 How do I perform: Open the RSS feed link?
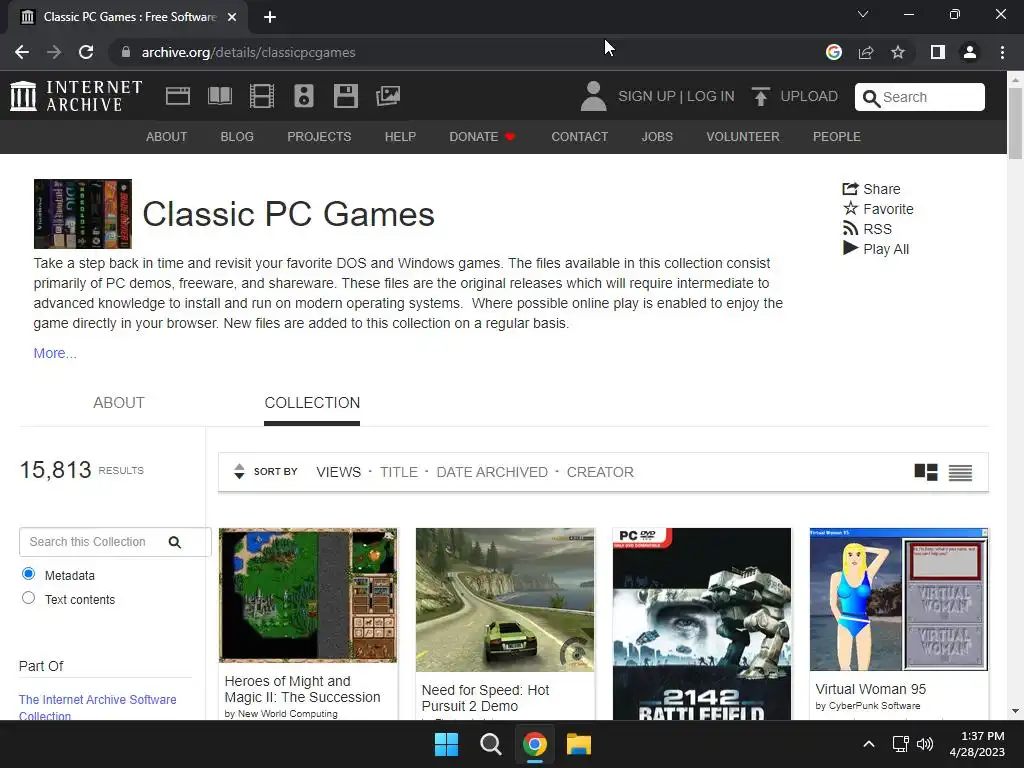[867, 229]
